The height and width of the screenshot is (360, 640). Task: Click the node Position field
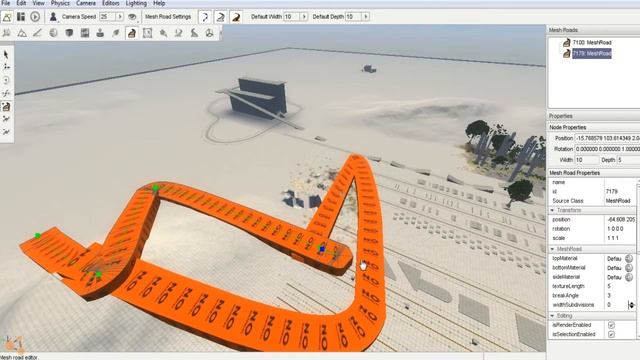point(607,138)
